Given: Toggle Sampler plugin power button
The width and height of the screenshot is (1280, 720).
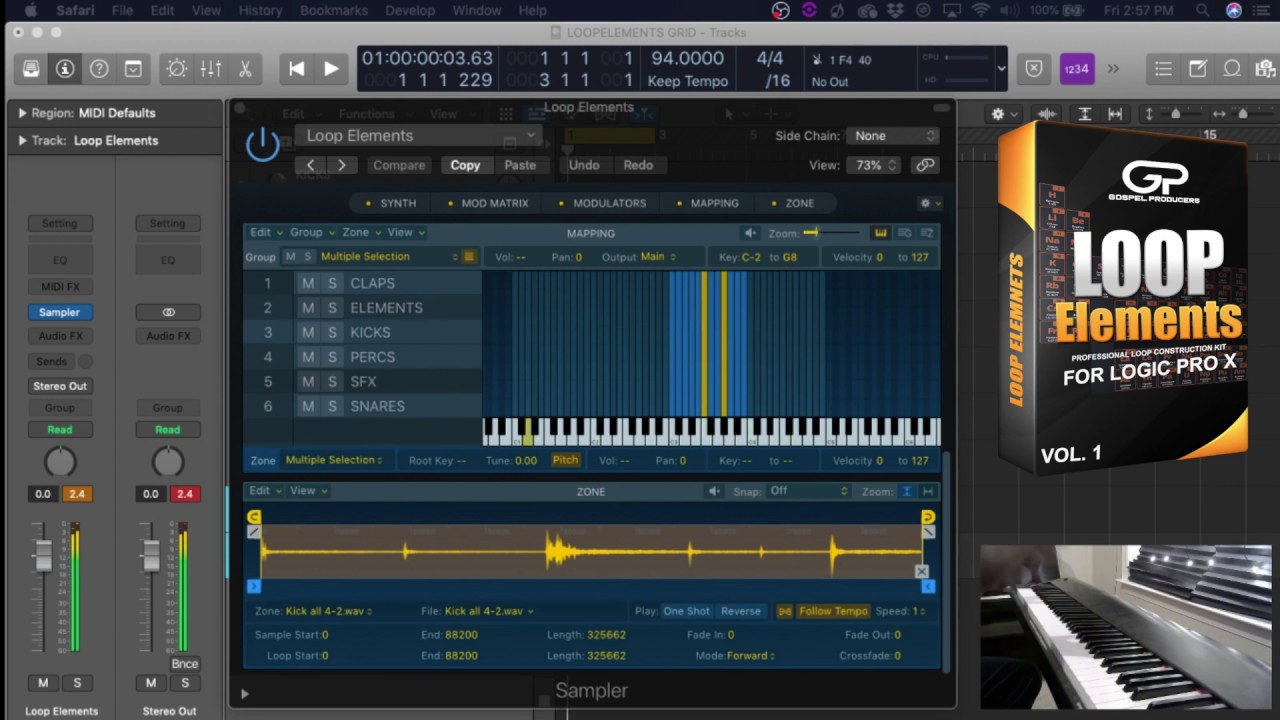Looking at the screenshot, I should pyautogui.click(x=263, y=145).
